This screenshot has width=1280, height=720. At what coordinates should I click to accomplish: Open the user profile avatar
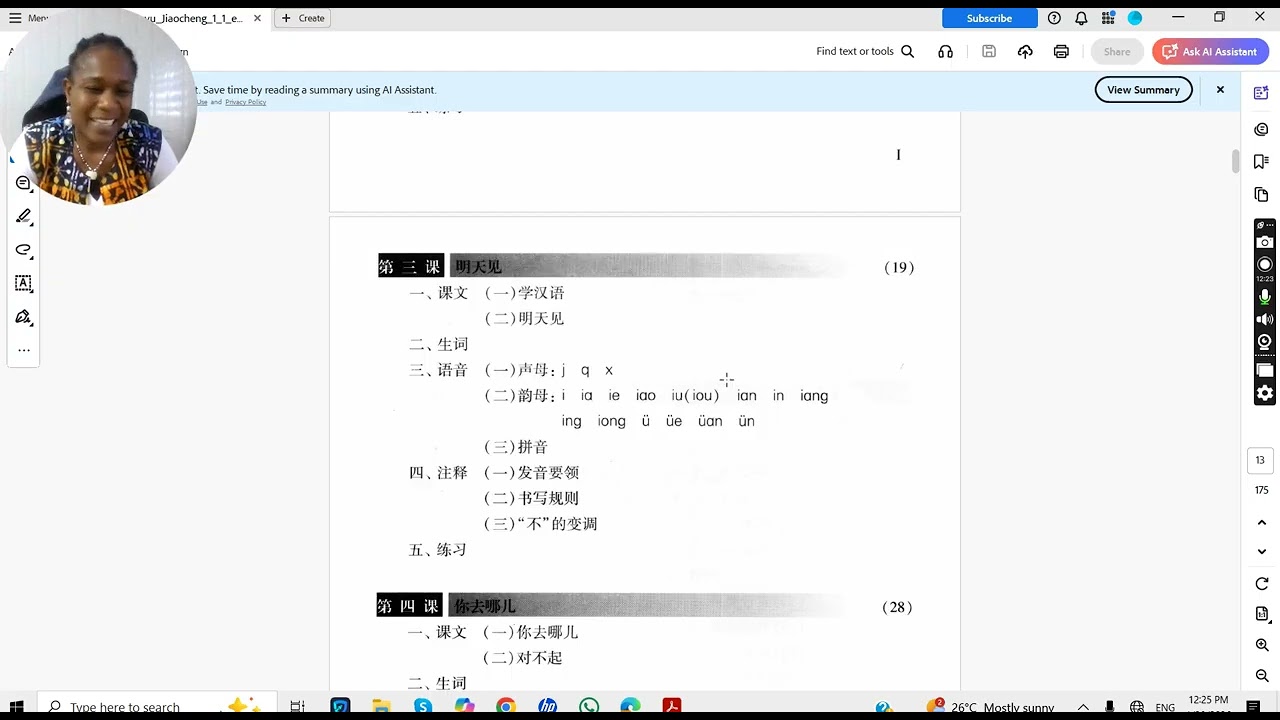tap(1135, 18)
